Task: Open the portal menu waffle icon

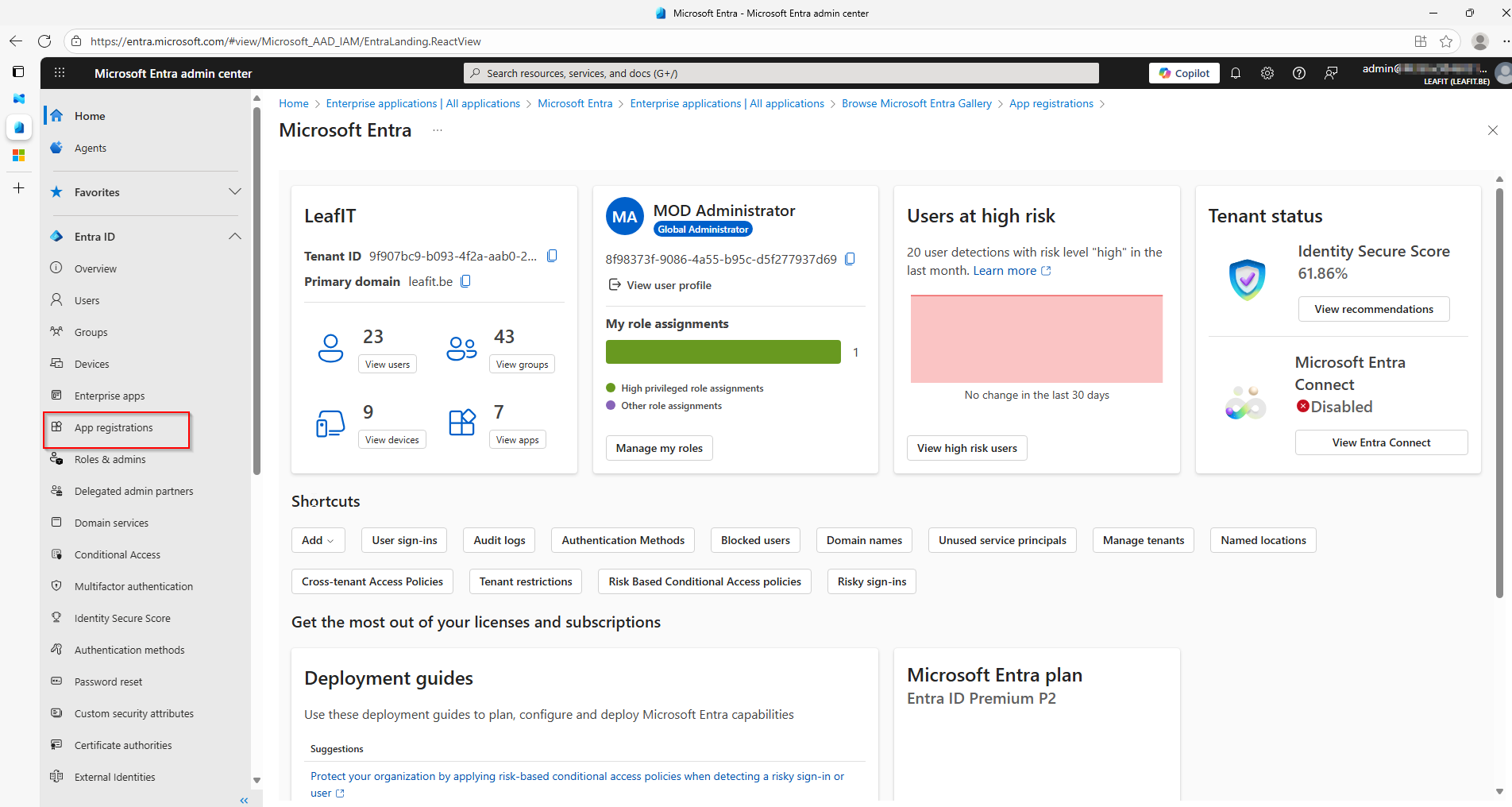Action: coord(60,73)
